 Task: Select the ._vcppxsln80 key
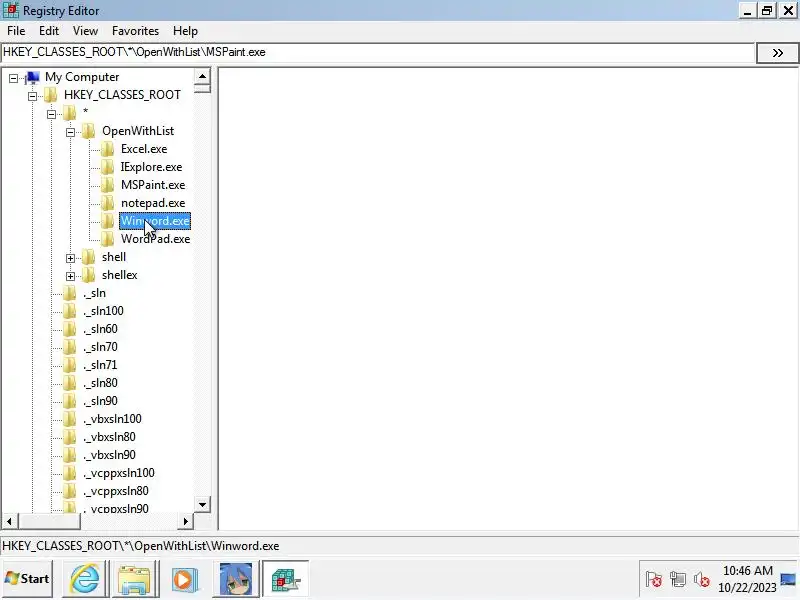tap(116, 491)
